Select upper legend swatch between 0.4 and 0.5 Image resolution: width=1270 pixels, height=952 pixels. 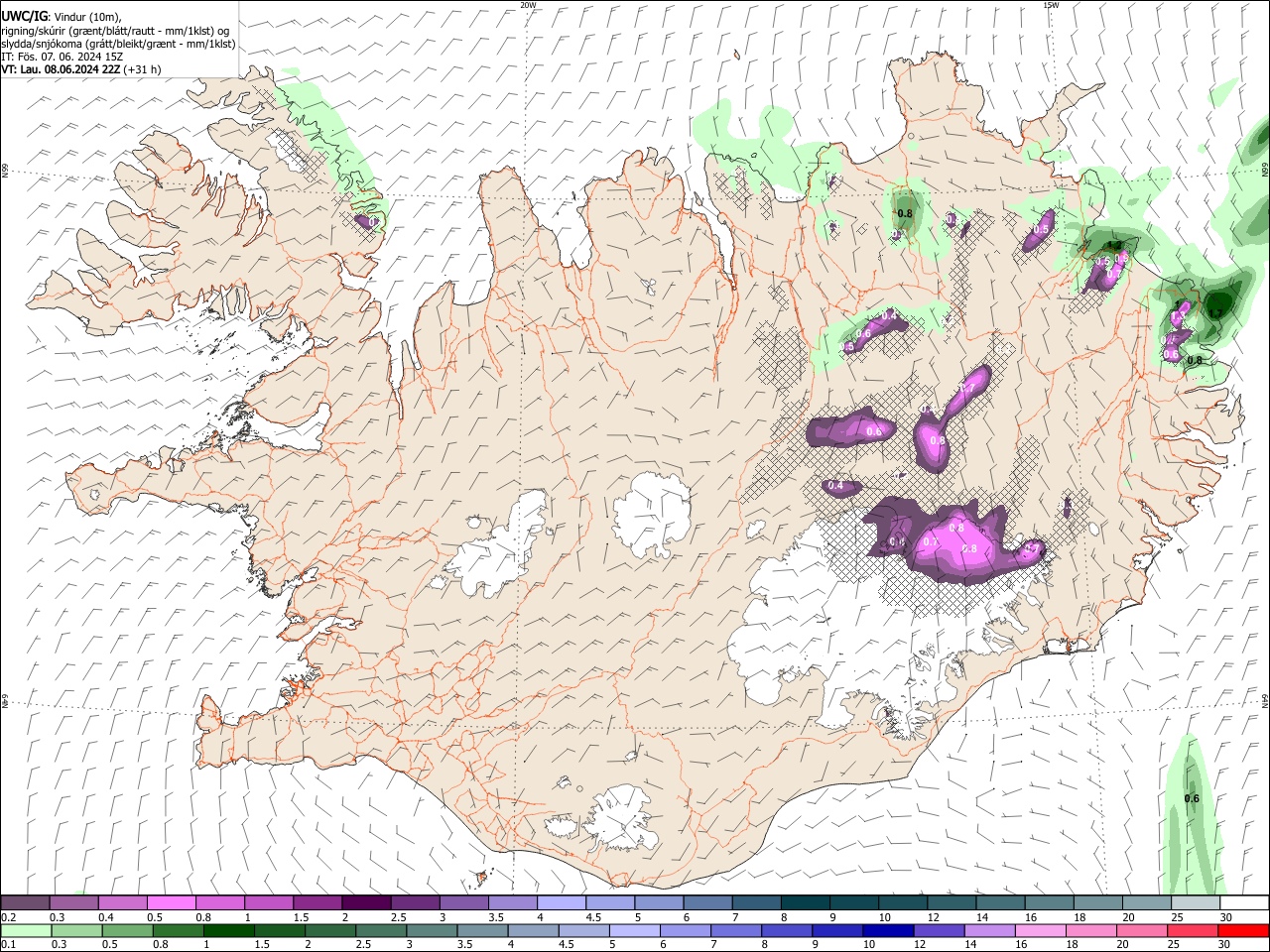click(x=123, y=903)
